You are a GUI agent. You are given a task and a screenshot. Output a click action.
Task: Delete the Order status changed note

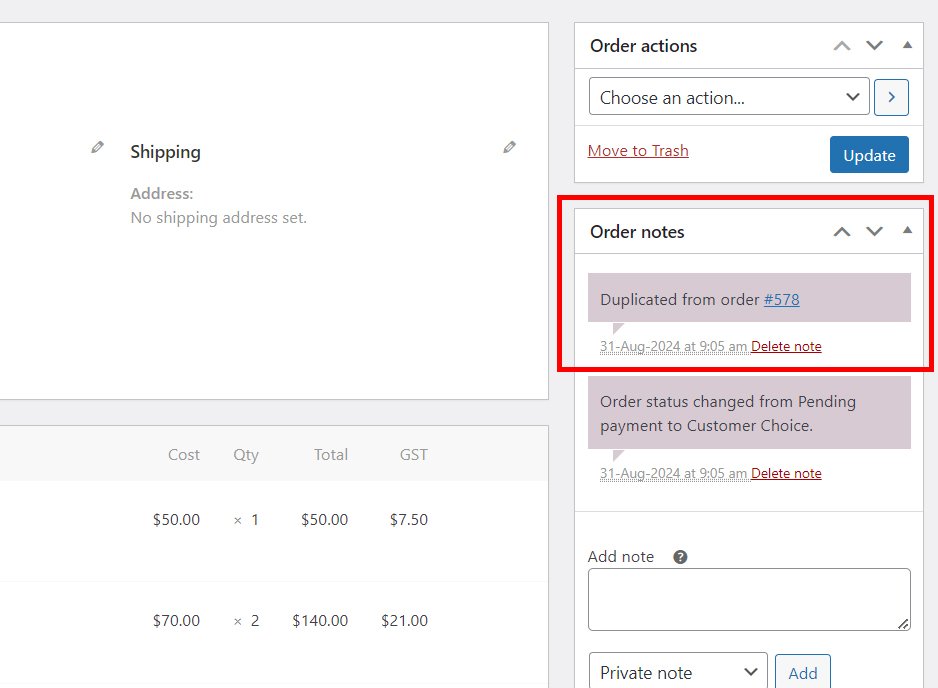[x=786, y=473]
